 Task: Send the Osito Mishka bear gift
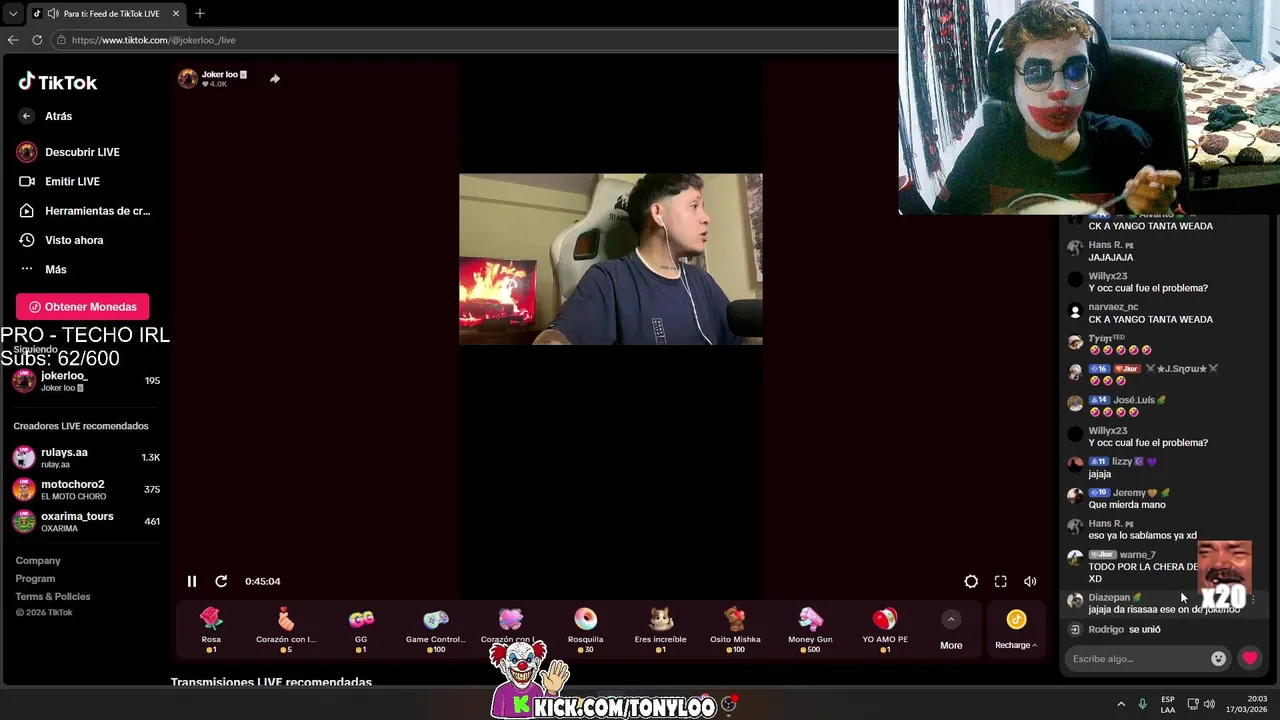735,630
